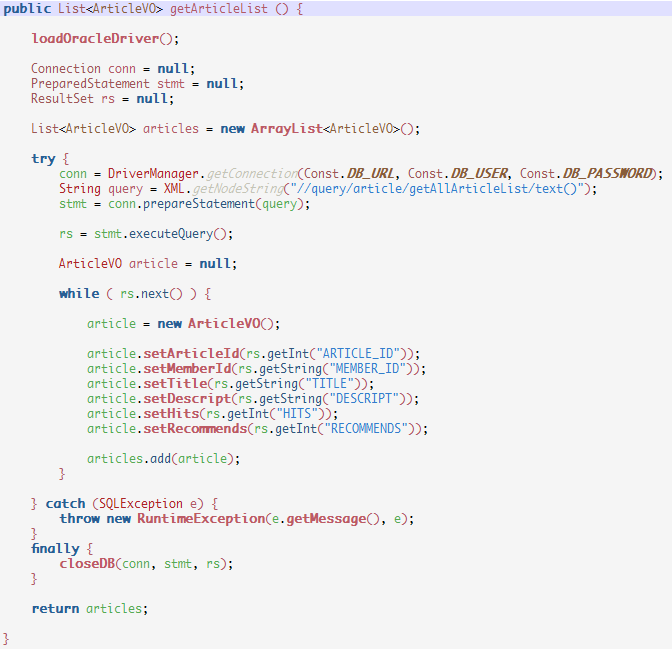Click the "DB_URL" constant
This screenshot has width=672, height=649.
click(371, 174)
